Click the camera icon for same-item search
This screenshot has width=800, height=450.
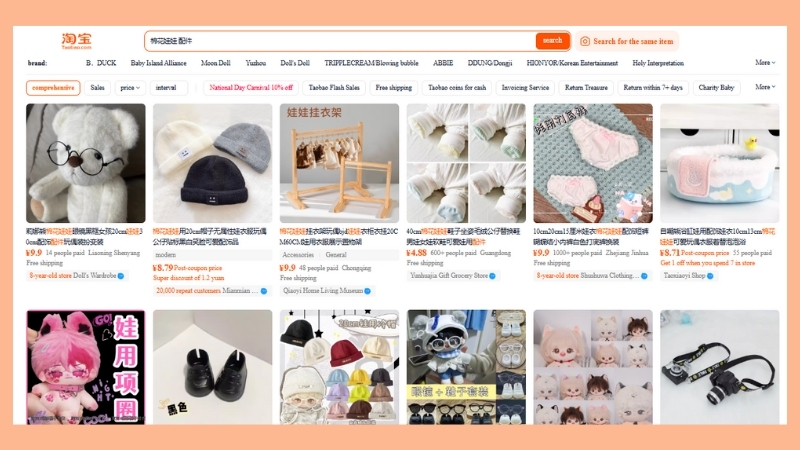pos(585,41)
